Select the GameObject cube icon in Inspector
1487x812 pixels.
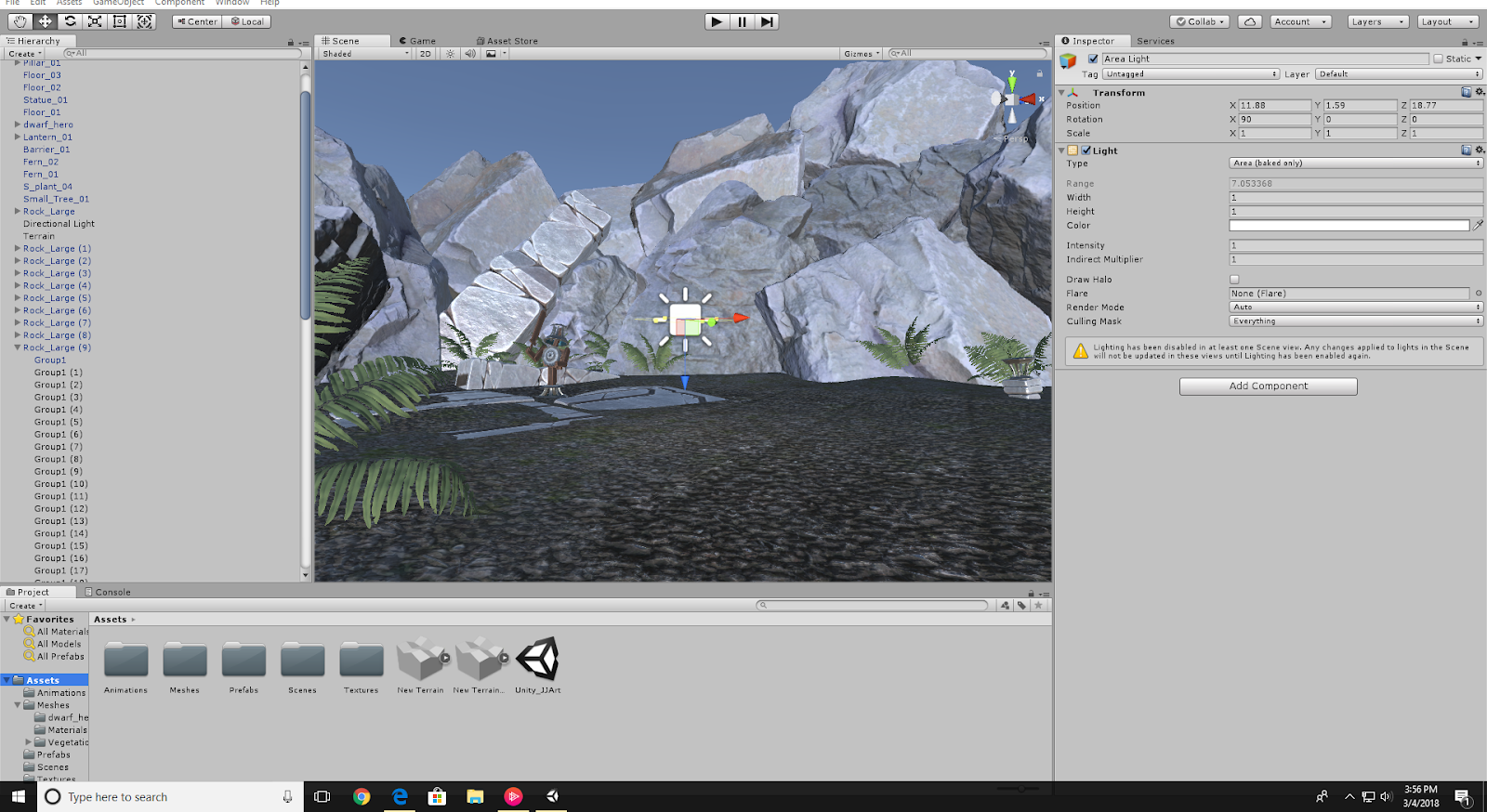click(x=1068, y=60)
